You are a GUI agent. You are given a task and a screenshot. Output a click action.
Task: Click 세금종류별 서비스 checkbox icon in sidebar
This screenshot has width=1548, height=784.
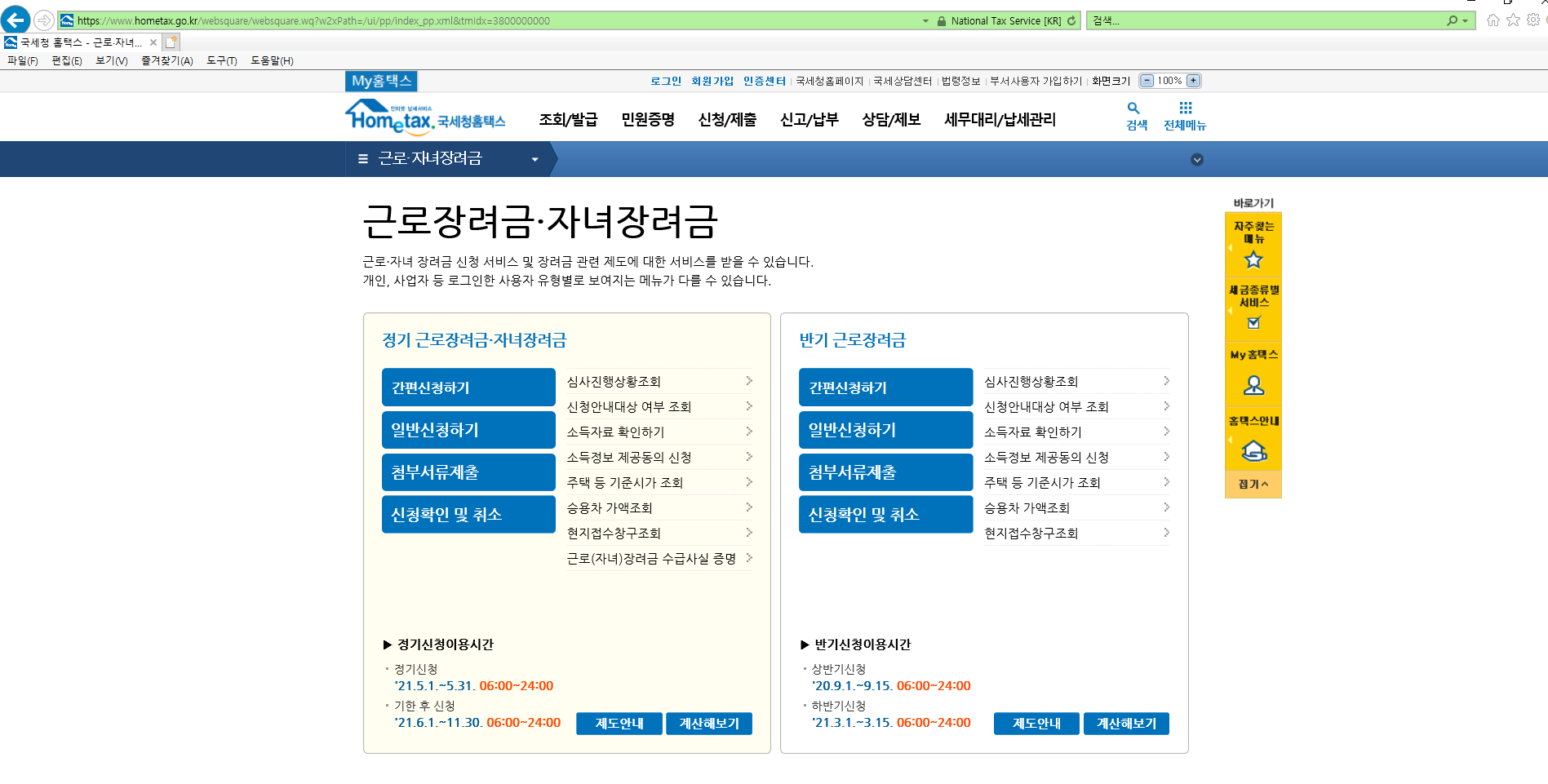point(1254,322)
